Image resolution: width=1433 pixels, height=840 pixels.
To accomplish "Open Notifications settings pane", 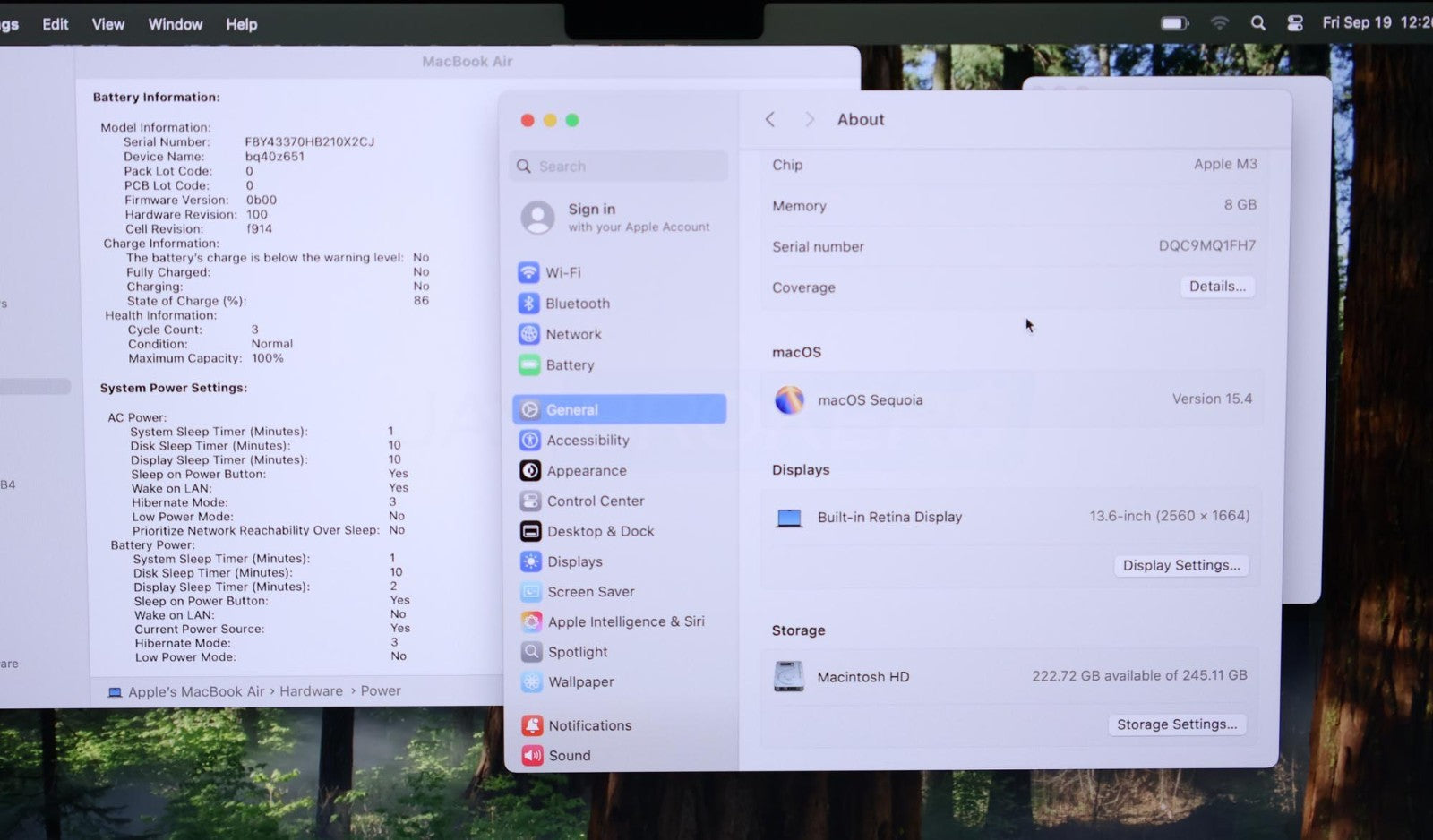I will (589, 725).
